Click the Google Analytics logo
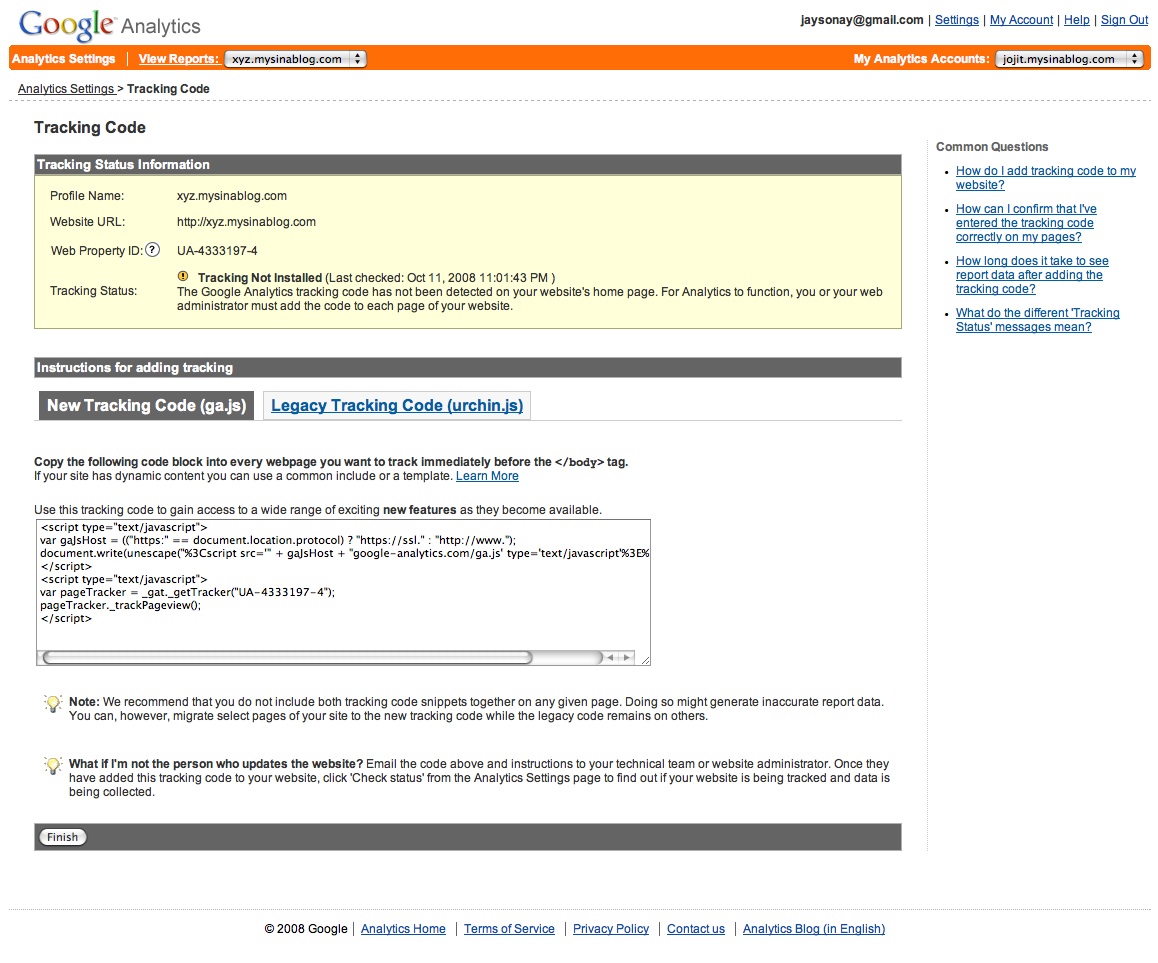This screenshot has width=1158, height=963. coord(109,25)
